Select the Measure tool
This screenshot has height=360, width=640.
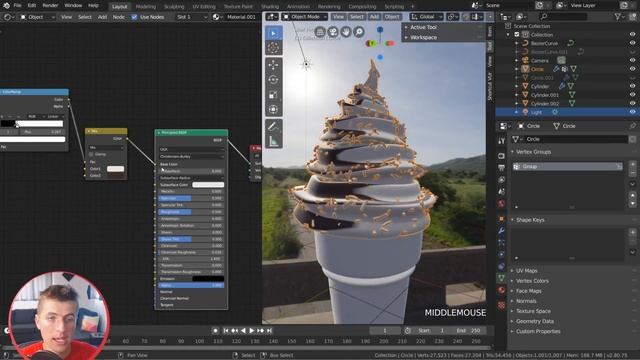[274, 142]
